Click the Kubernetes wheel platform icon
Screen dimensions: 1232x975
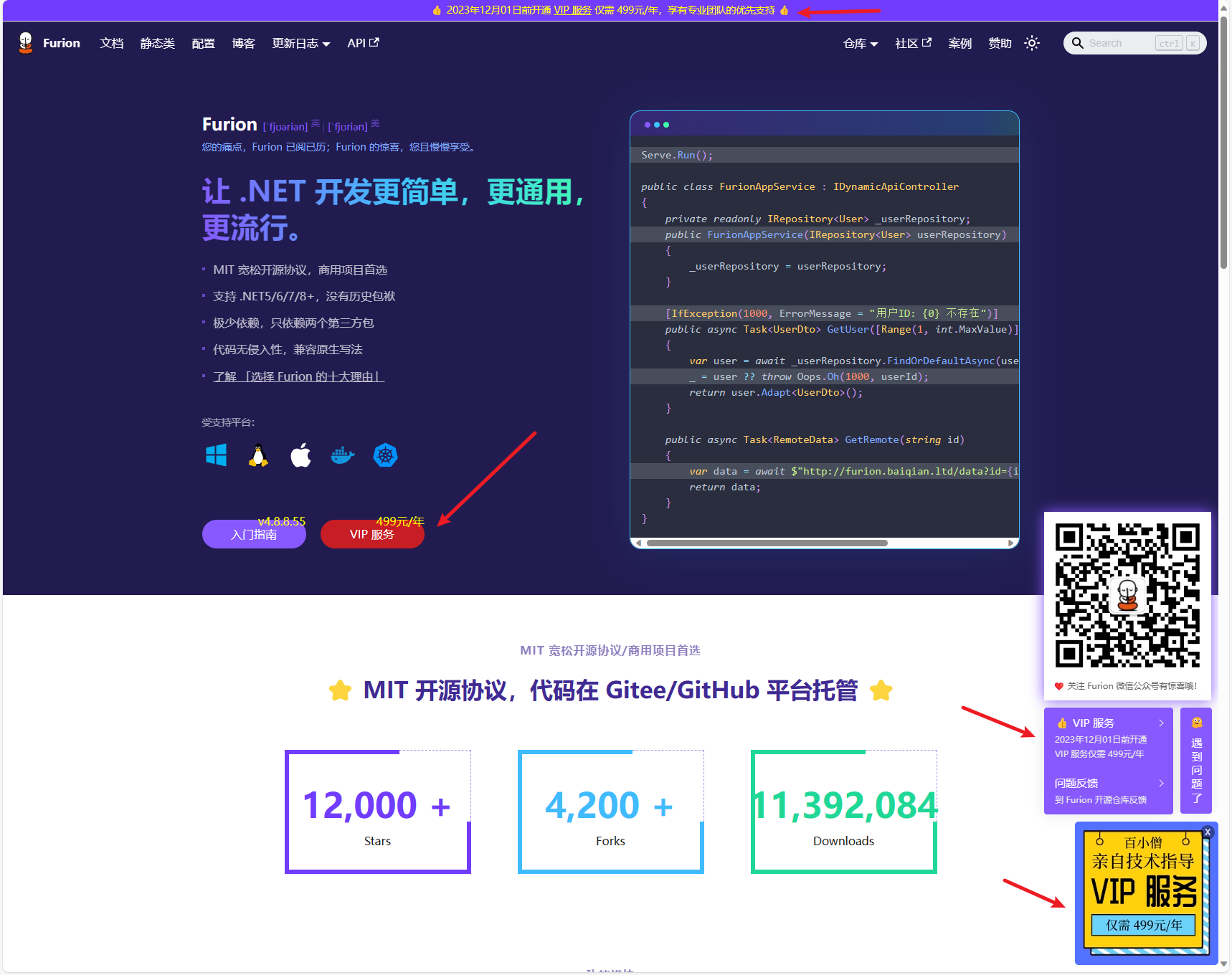tap(385, 455)
